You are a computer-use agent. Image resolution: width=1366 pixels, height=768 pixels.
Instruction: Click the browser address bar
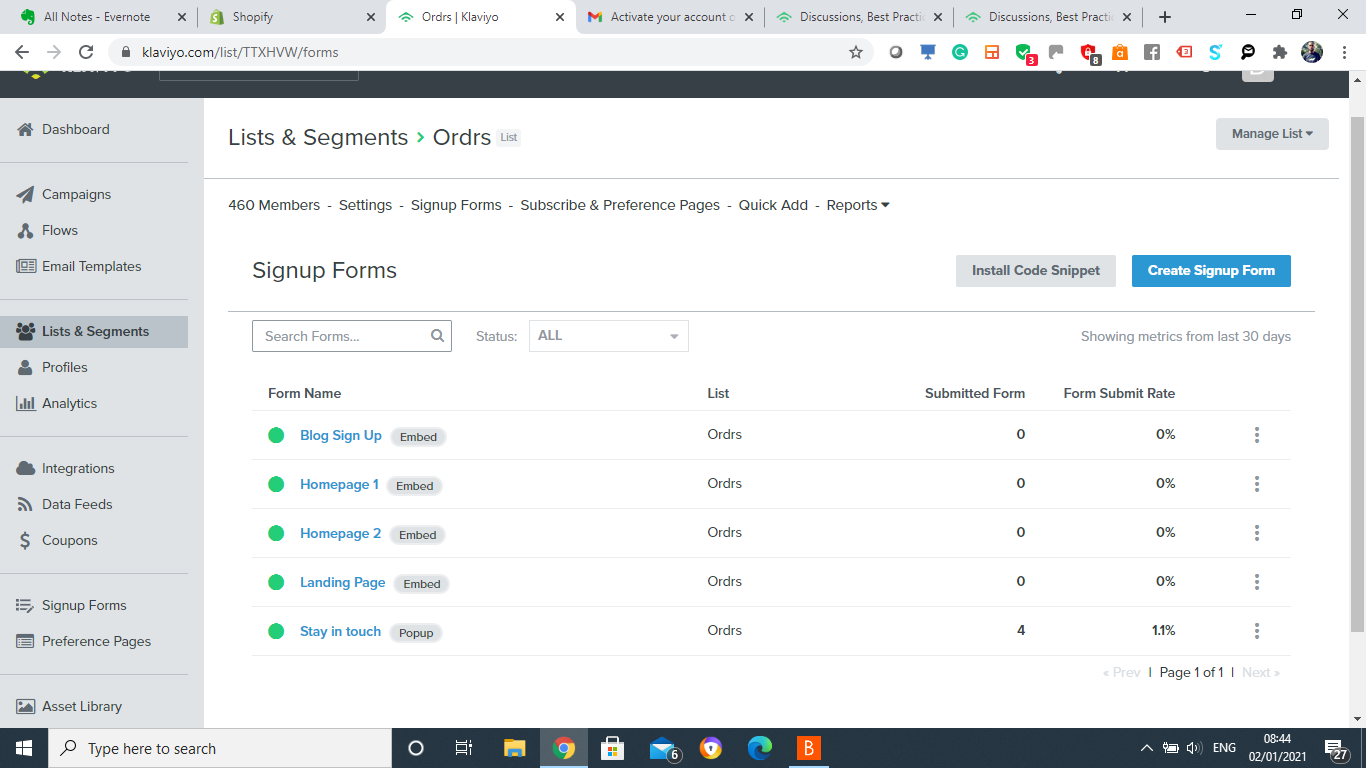coord(490,52)
